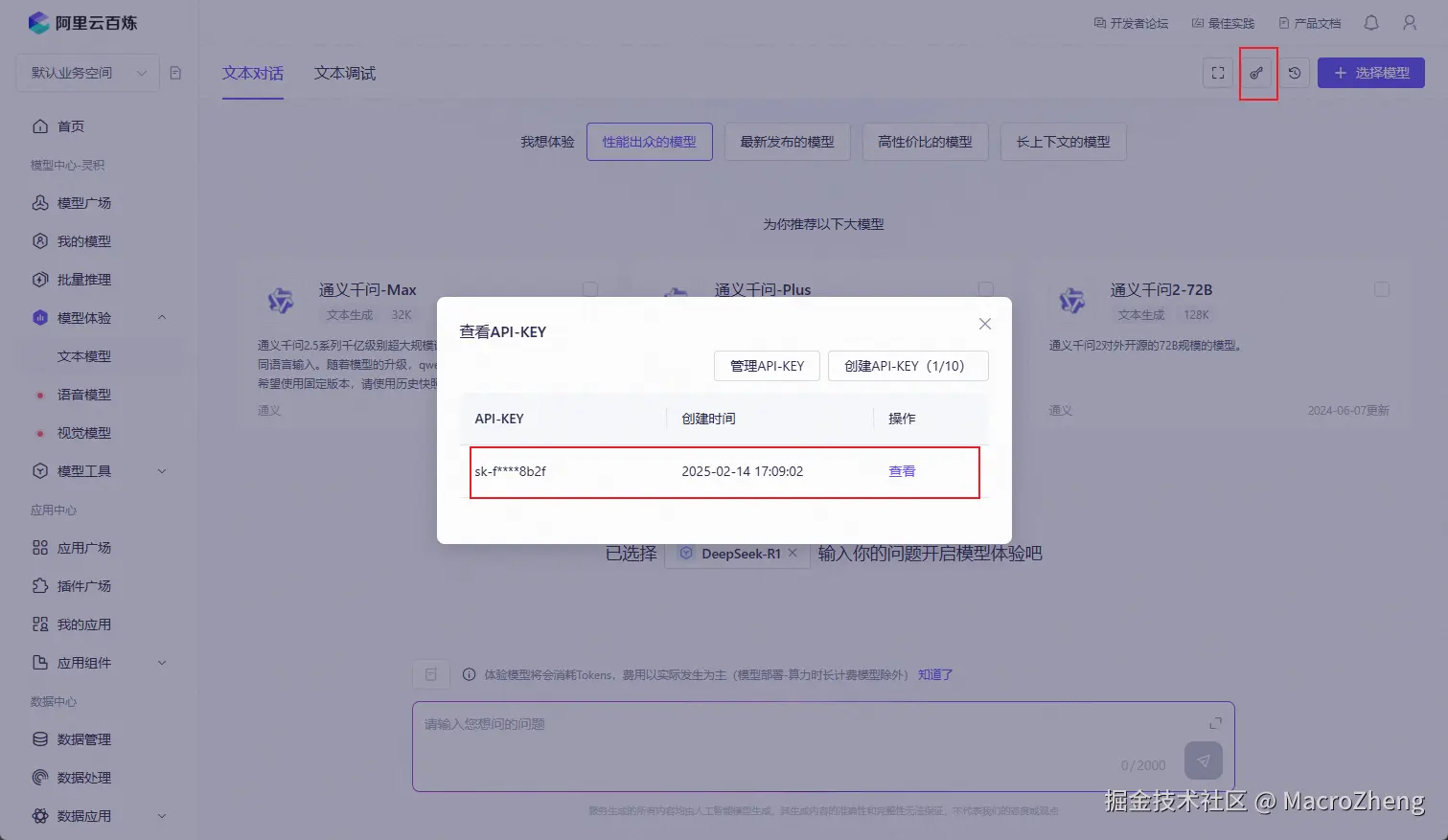Expand the 模型工具 sidebar section

pos(162,471)
